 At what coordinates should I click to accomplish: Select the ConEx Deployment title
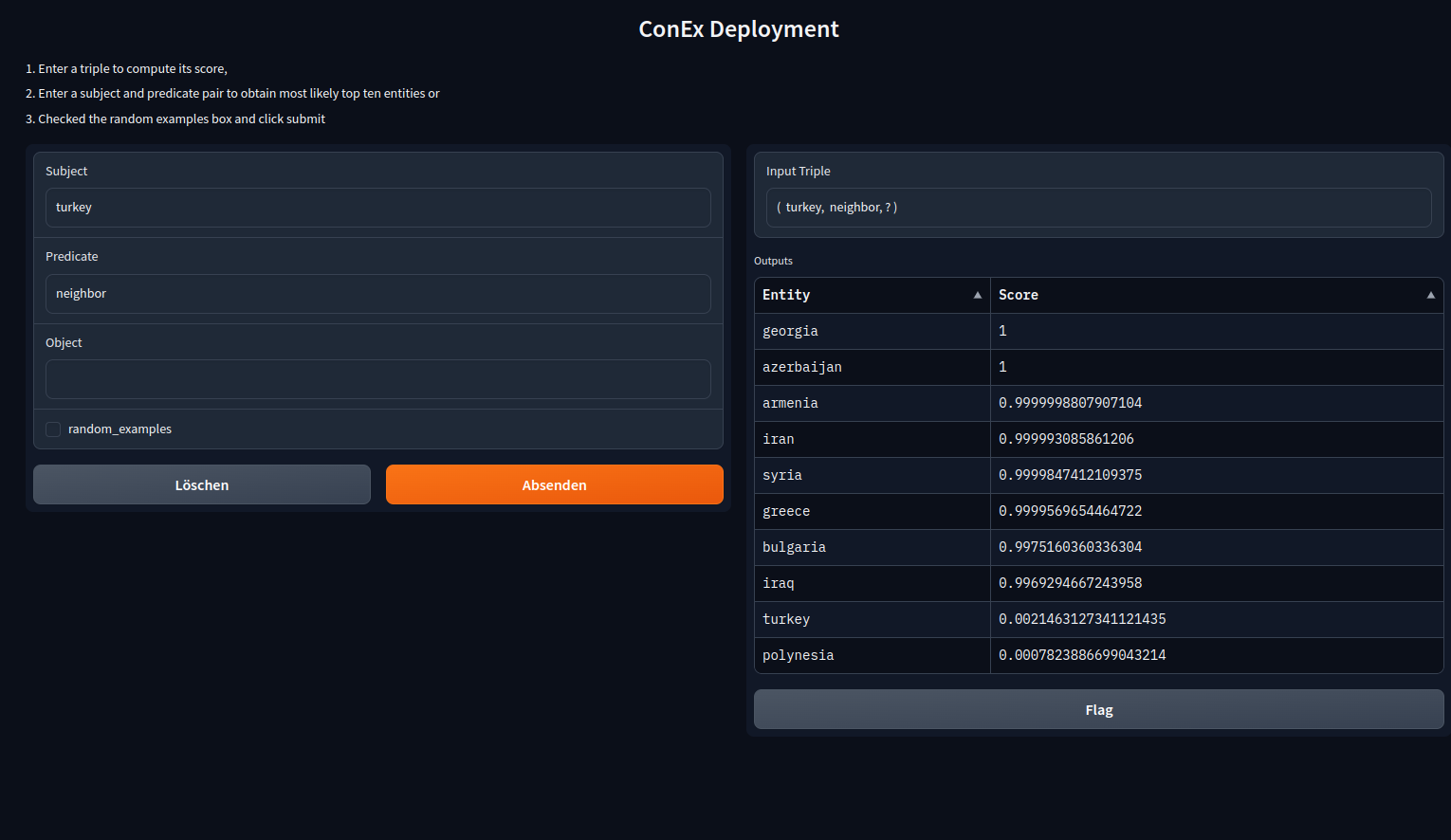[739, 29]
